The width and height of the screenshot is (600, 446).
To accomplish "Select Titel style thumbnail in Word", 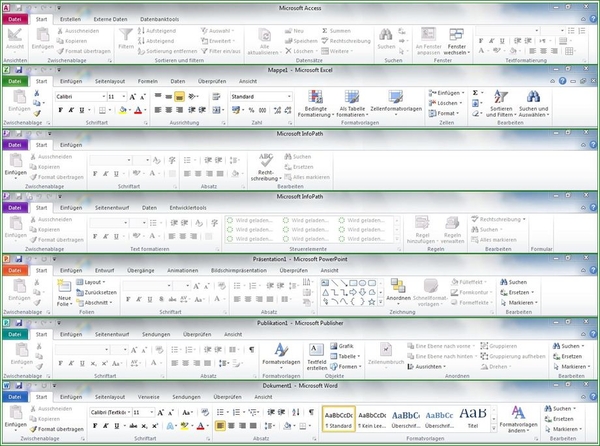I will [473, 418].
